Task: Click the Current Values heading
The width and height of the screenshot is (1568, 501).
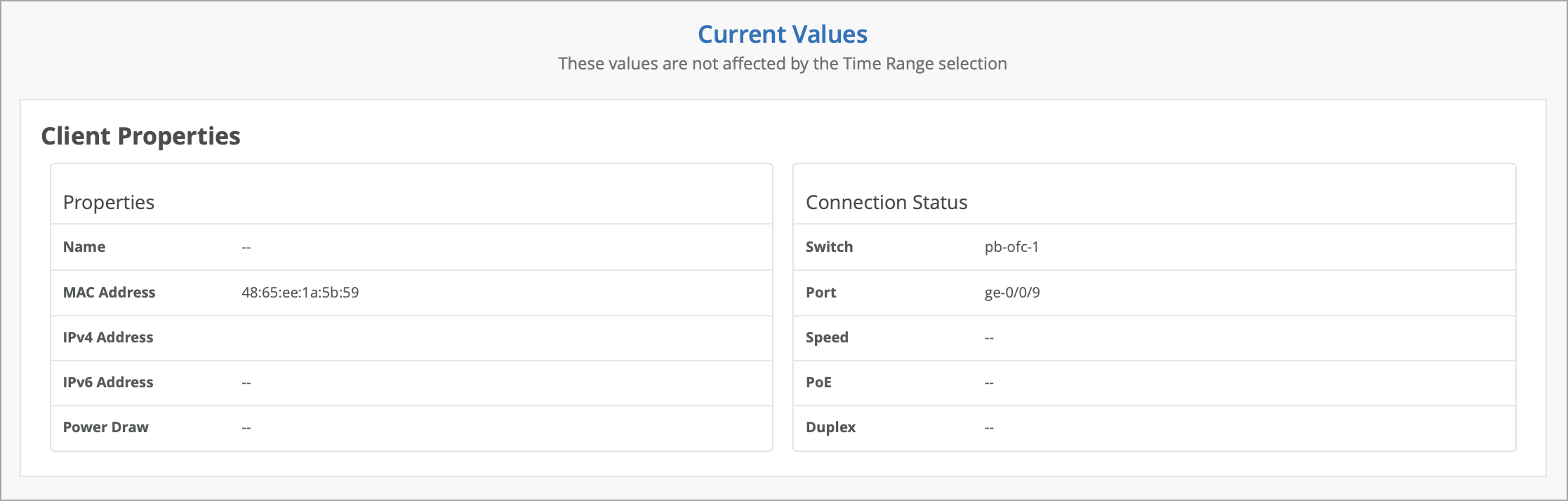Action: tap(783, 34)
